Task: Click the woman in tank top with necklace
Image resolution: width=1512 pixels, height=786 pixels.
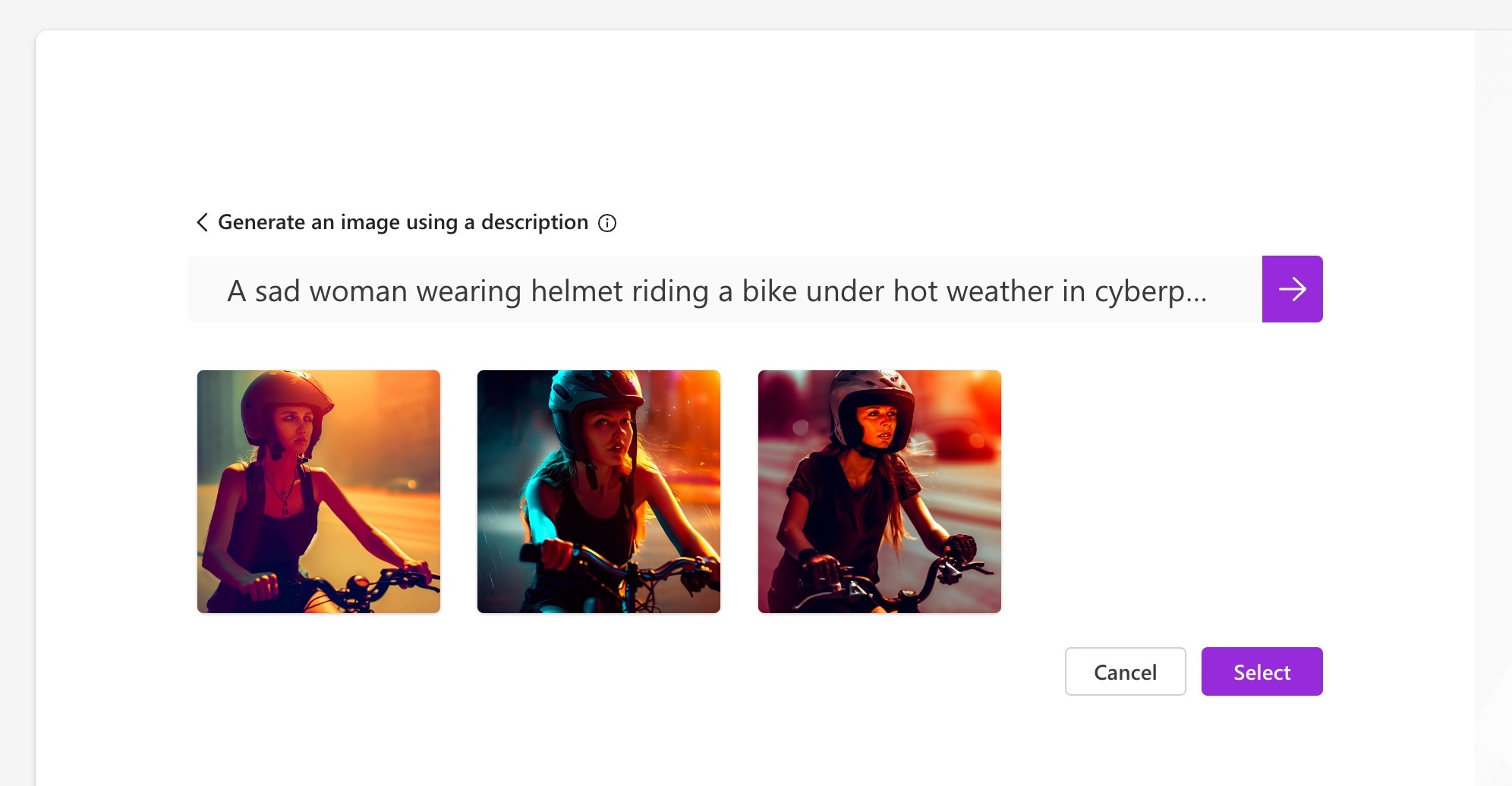Action: [319, 492]
